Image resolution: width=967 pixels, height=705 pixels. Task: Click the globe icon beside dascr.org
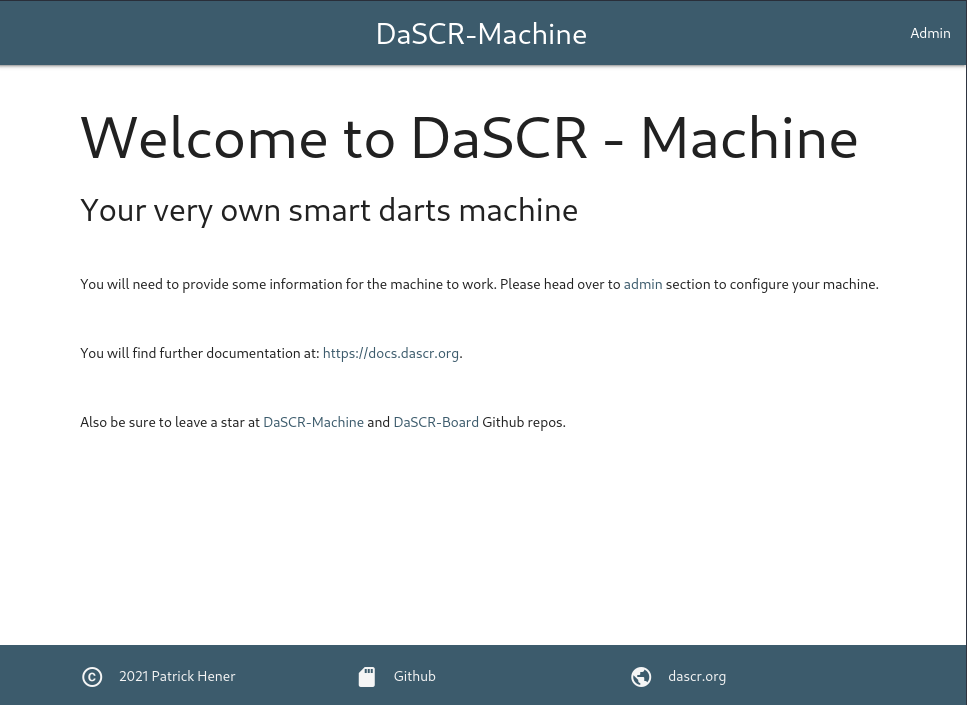coord(641,677)
